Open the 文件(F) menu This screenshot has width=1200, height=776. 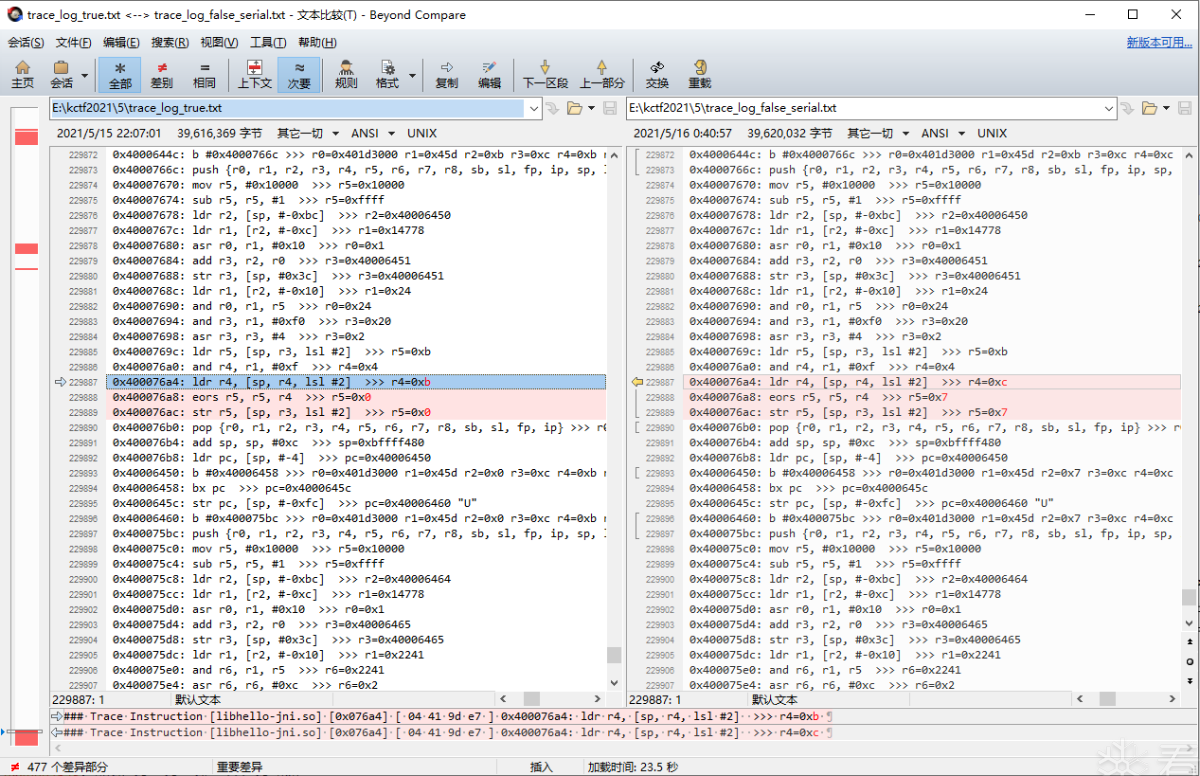[73, 42]
